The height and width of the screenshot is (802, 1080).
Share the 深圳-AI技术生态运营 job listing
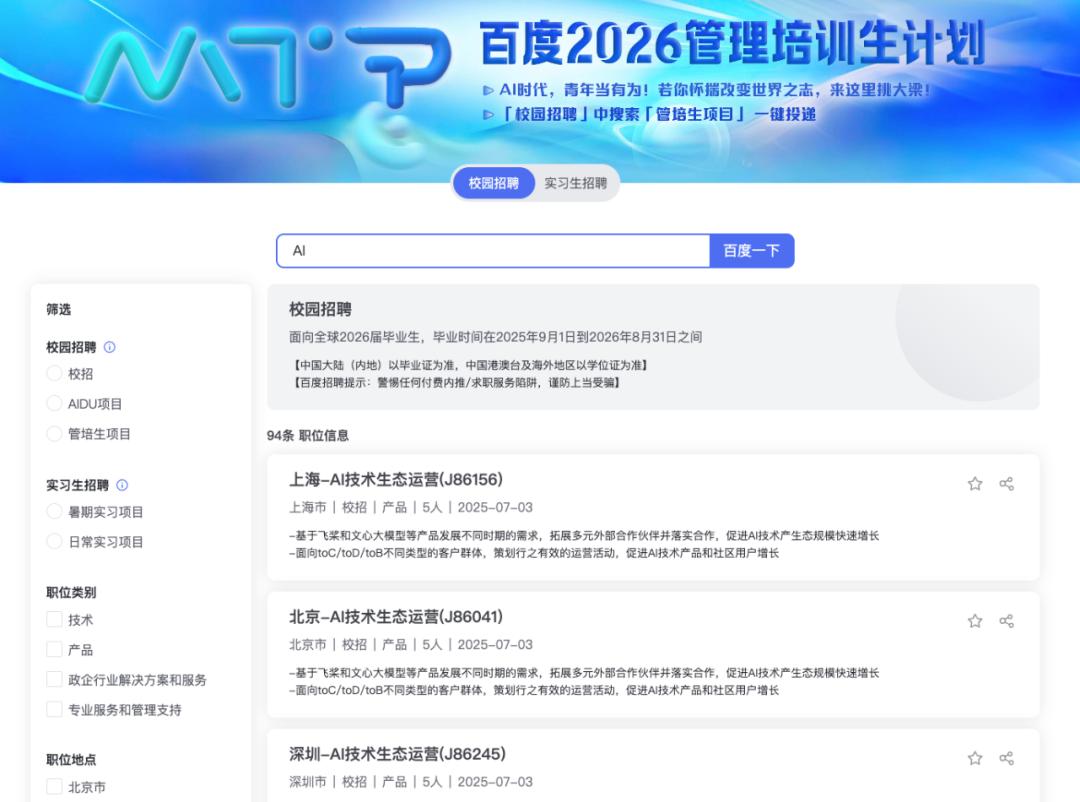1006,758
